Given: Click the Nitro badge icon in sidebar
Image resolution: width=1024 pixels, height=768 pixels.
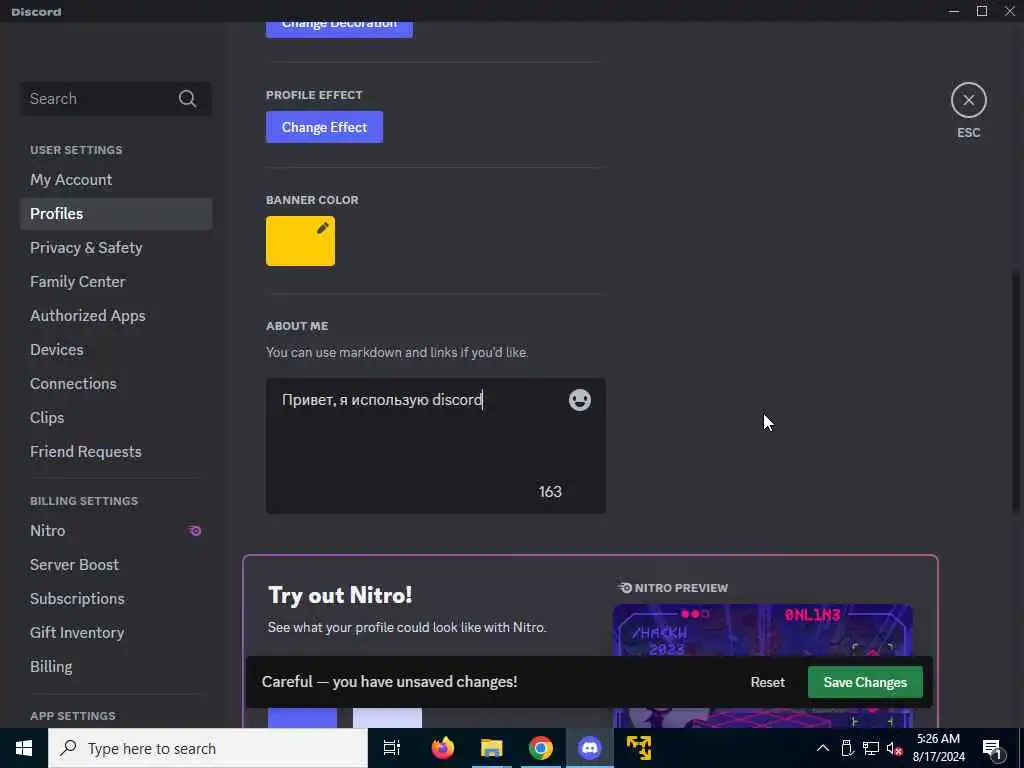Looking at the screenshot, I should point(195,530).
